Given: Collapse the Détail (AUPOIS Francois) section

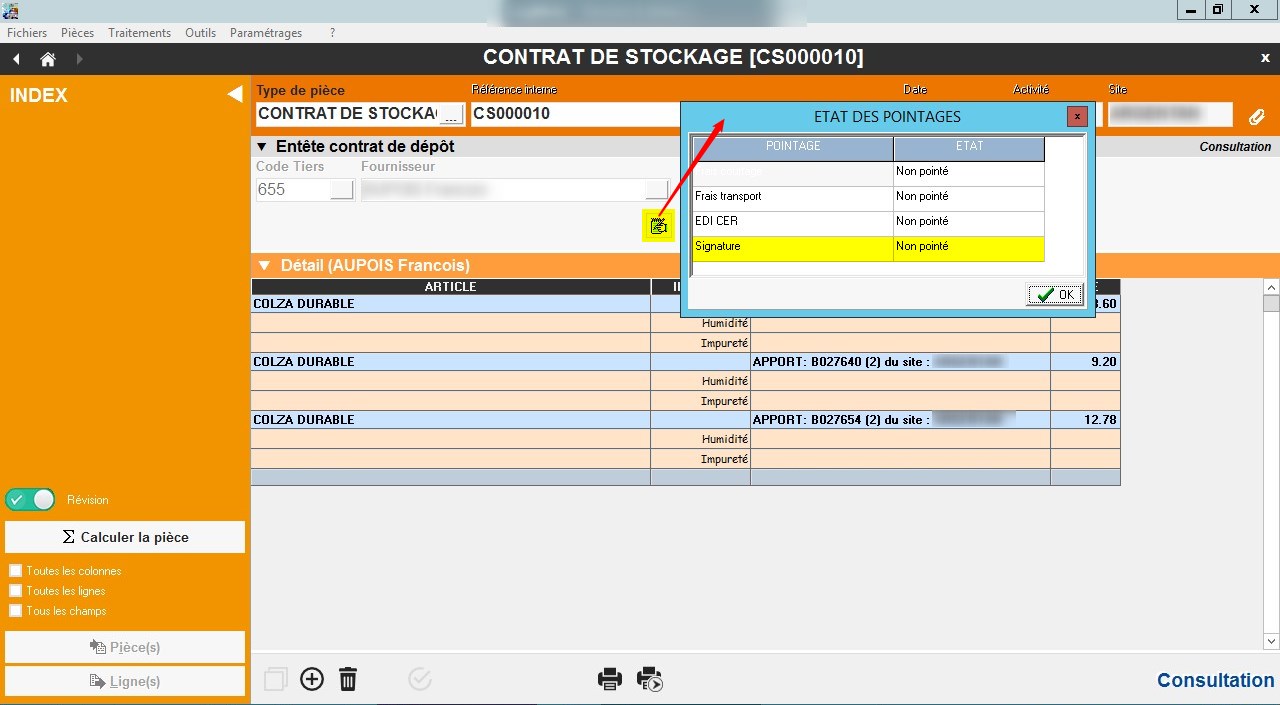Looking at the screenshot, I should point(264,266).
